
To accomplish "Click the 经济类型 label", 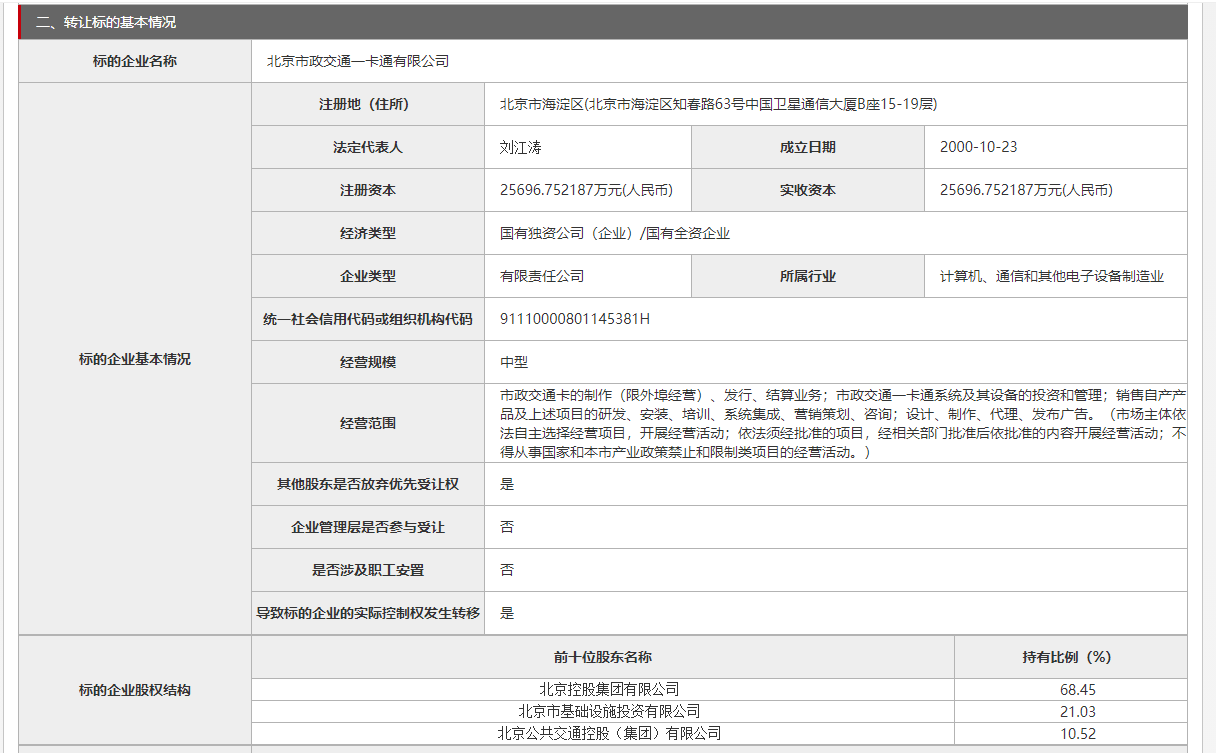I will tap(368, 233).
